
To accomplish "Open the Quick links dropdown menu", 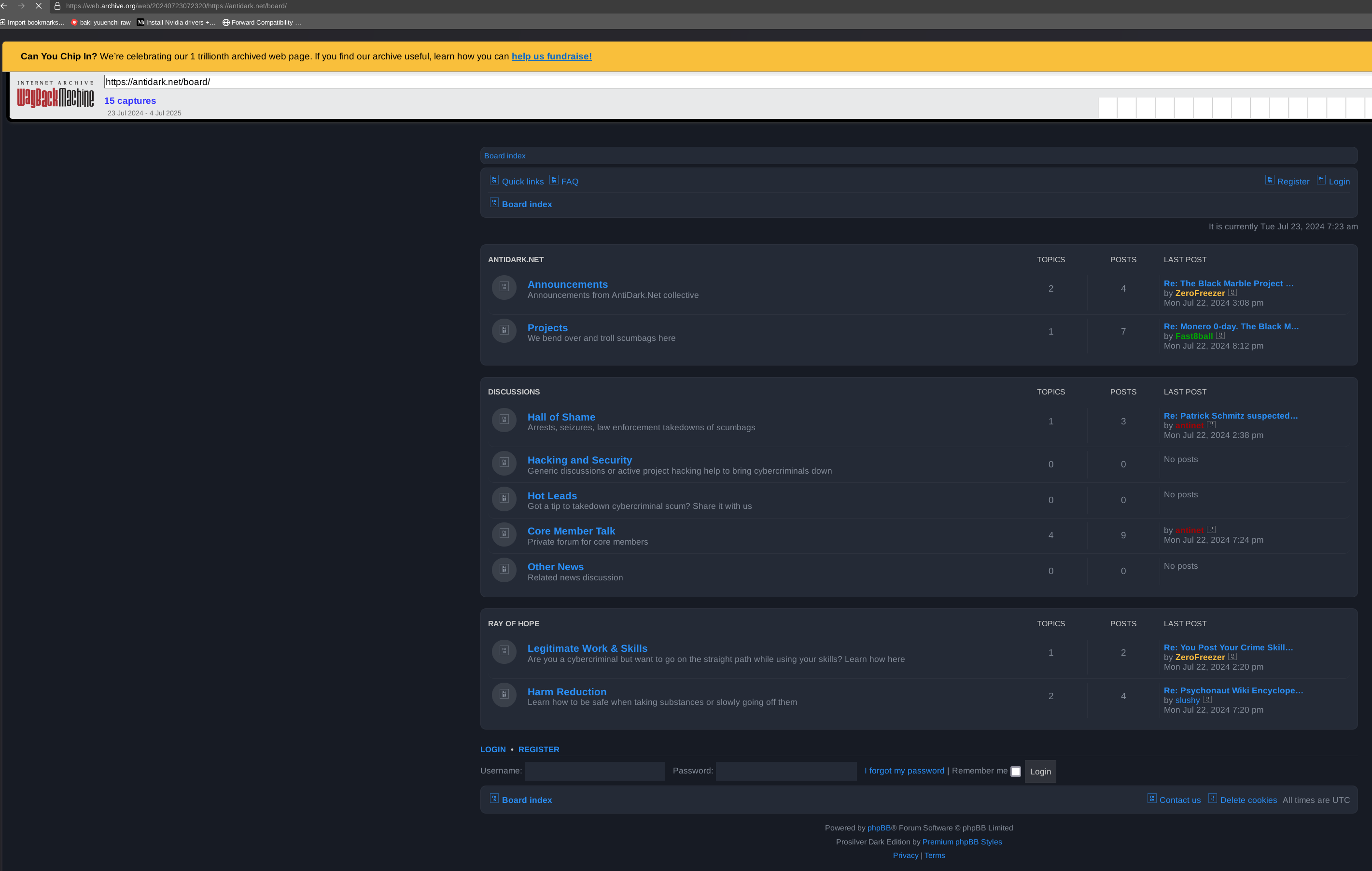I will pos(522,181).
